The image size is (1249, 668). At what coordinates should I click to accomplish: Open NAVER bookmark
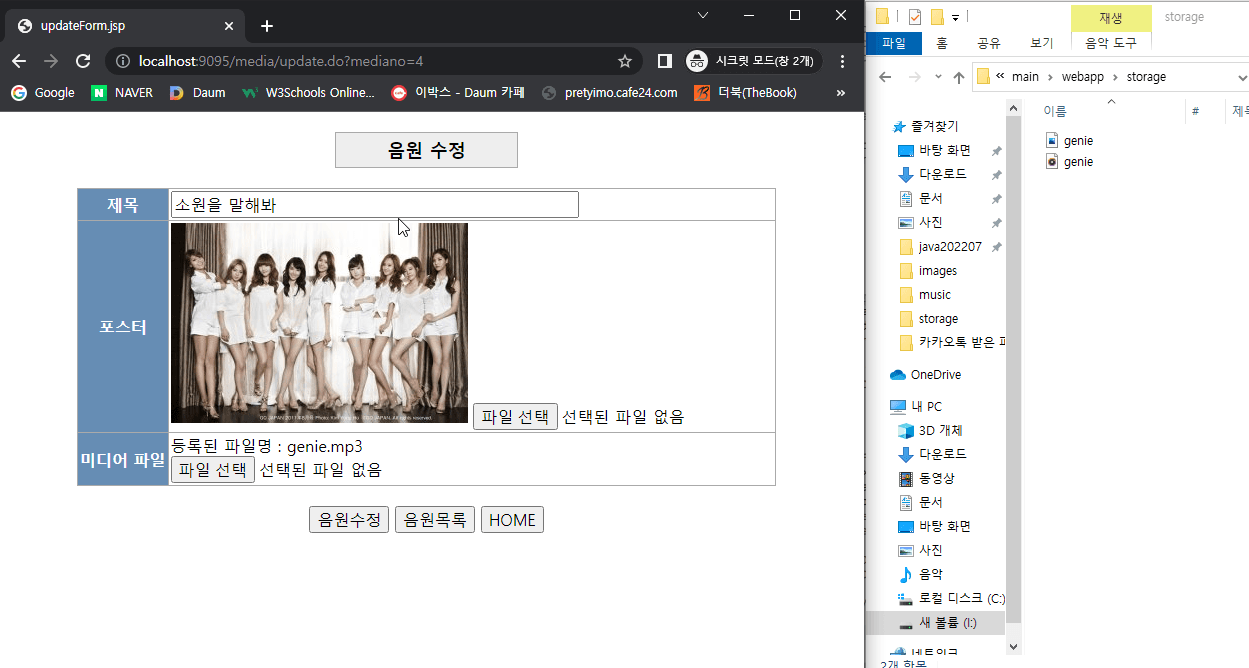(122, 92)
